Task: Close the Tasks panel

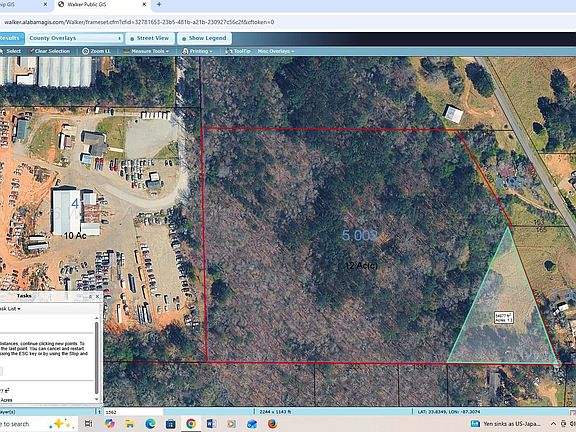Action: [97, 296]
